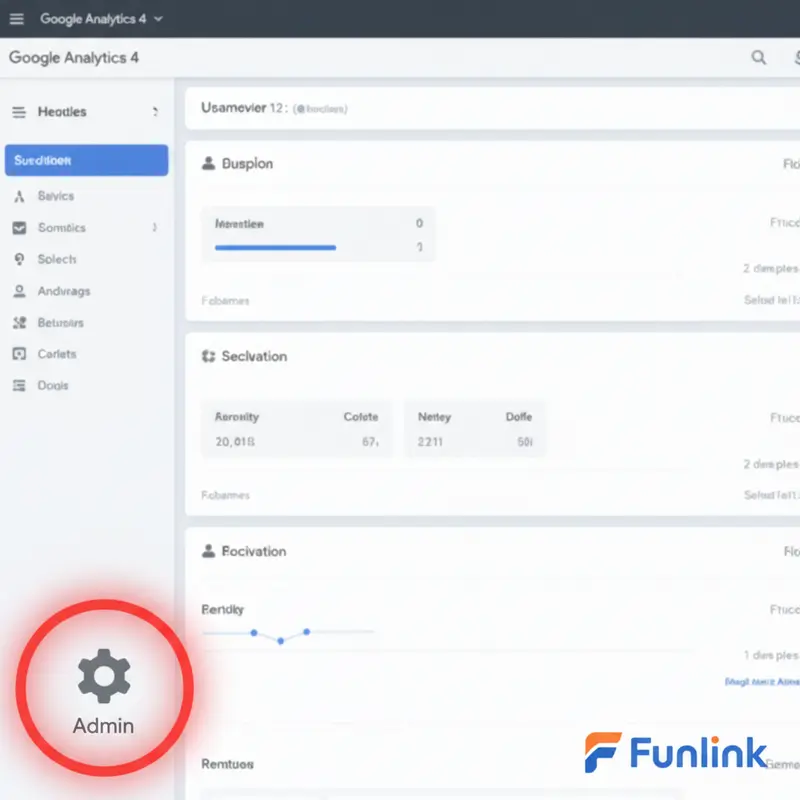Screen dimensions: 800x800
Task: Select the Betursirs audience icon
Action: pos(22,322)
